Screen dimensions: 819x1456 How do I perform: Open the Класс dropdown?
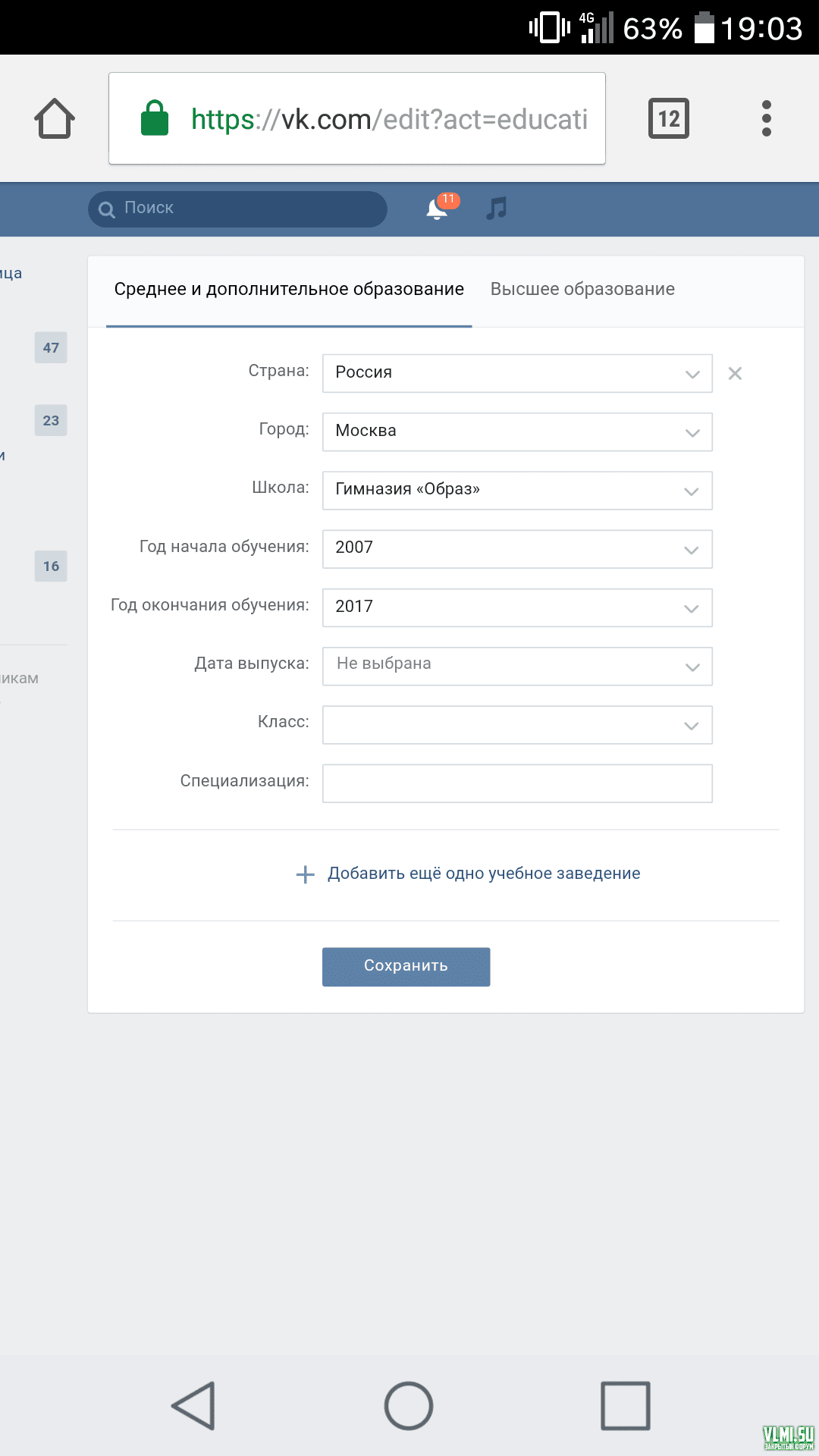[516, 724]
